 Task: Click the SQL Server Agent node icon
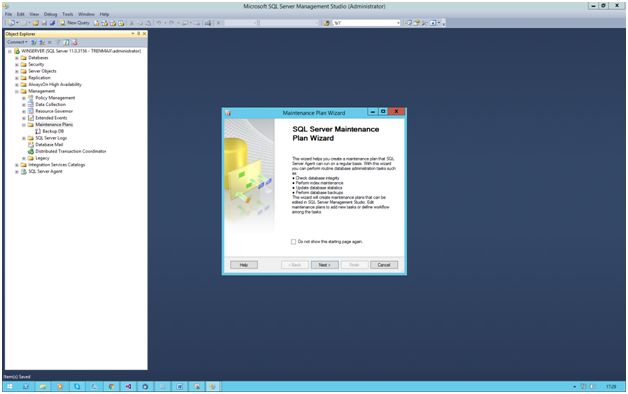point(24,171)
